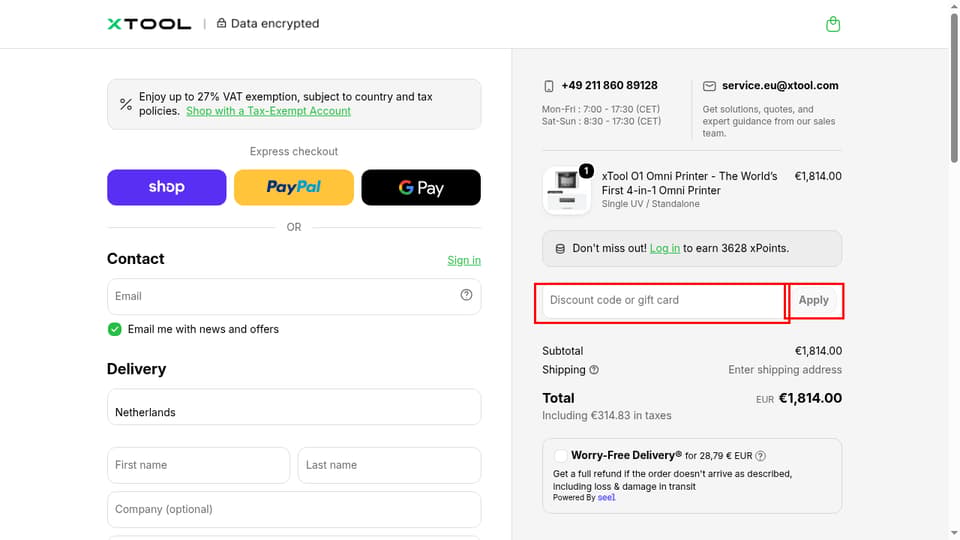Focus the Discount code or gift card field
This screenshot has width=960, height=540.
(663, 301)
